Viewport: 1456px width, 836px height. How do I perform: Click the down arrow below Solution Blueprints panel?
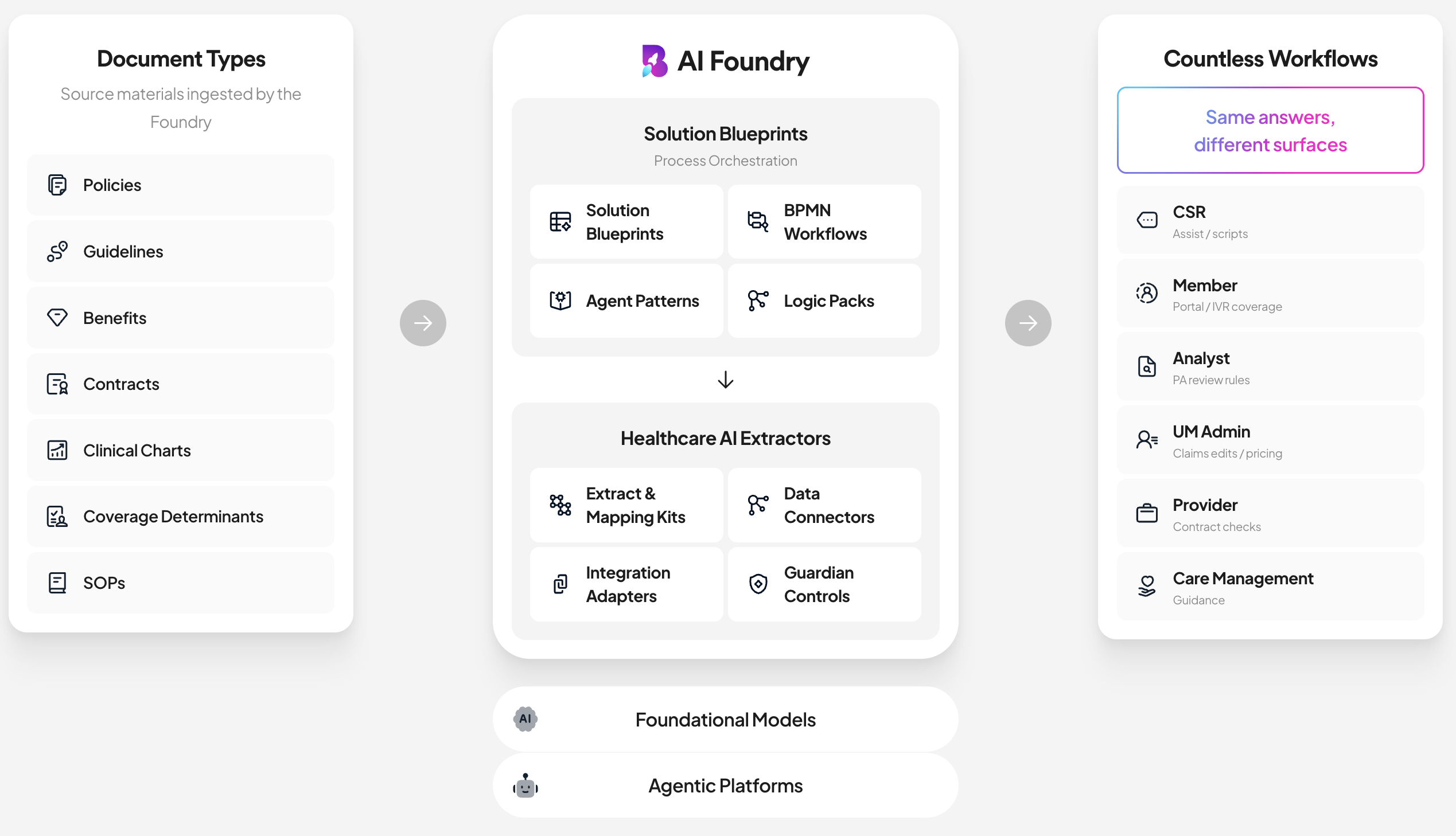click(x=725, y=380)
